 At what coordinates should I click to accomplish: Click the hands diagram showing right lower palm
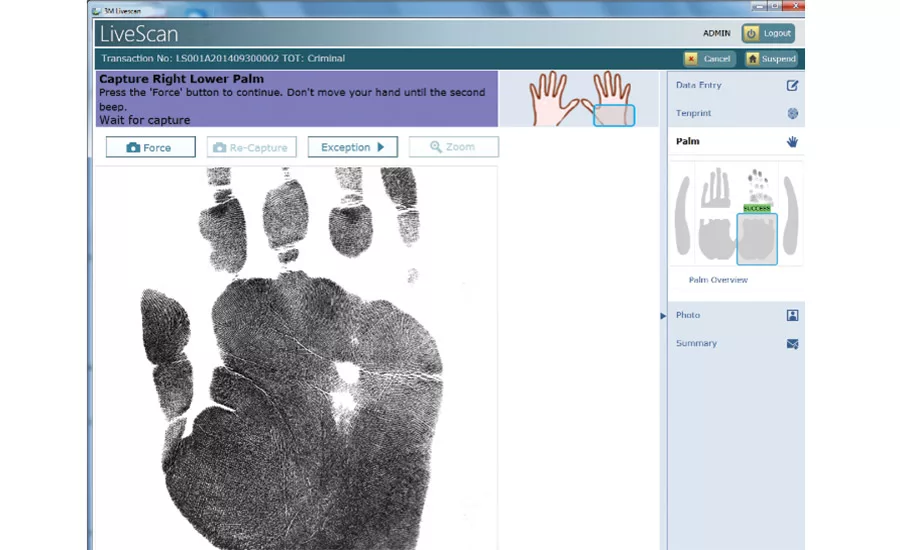tap(581, 99)
